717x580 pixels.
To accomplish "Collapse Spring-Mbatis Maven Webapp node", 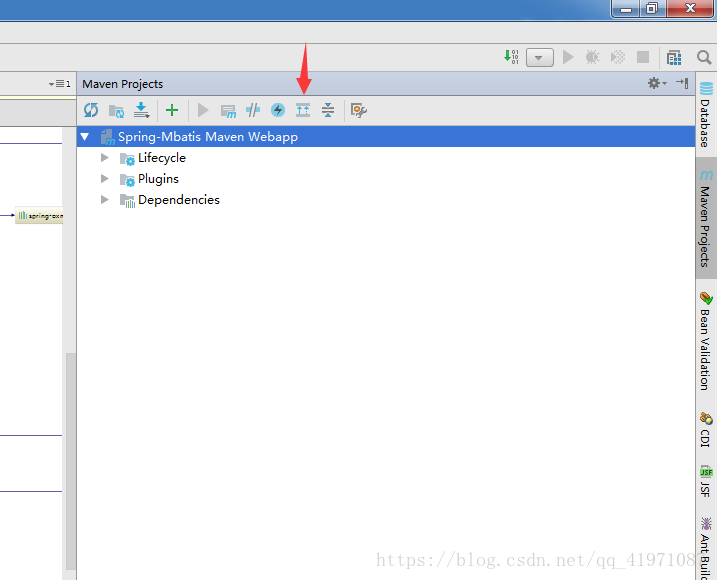I will point(85,136).
